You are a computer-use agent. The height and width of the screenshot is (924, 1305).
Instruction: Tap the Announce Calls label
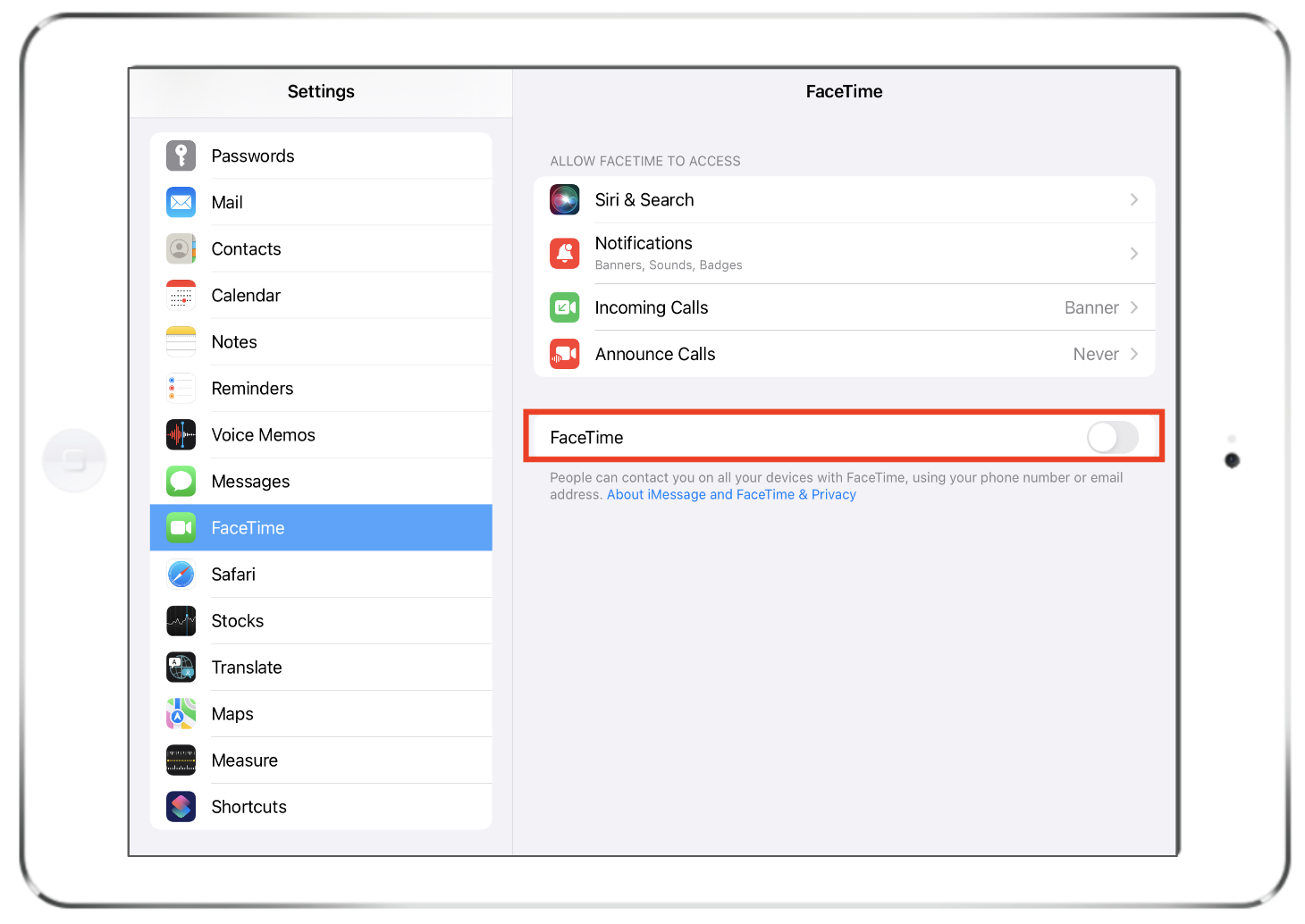(x=655, y=354)
